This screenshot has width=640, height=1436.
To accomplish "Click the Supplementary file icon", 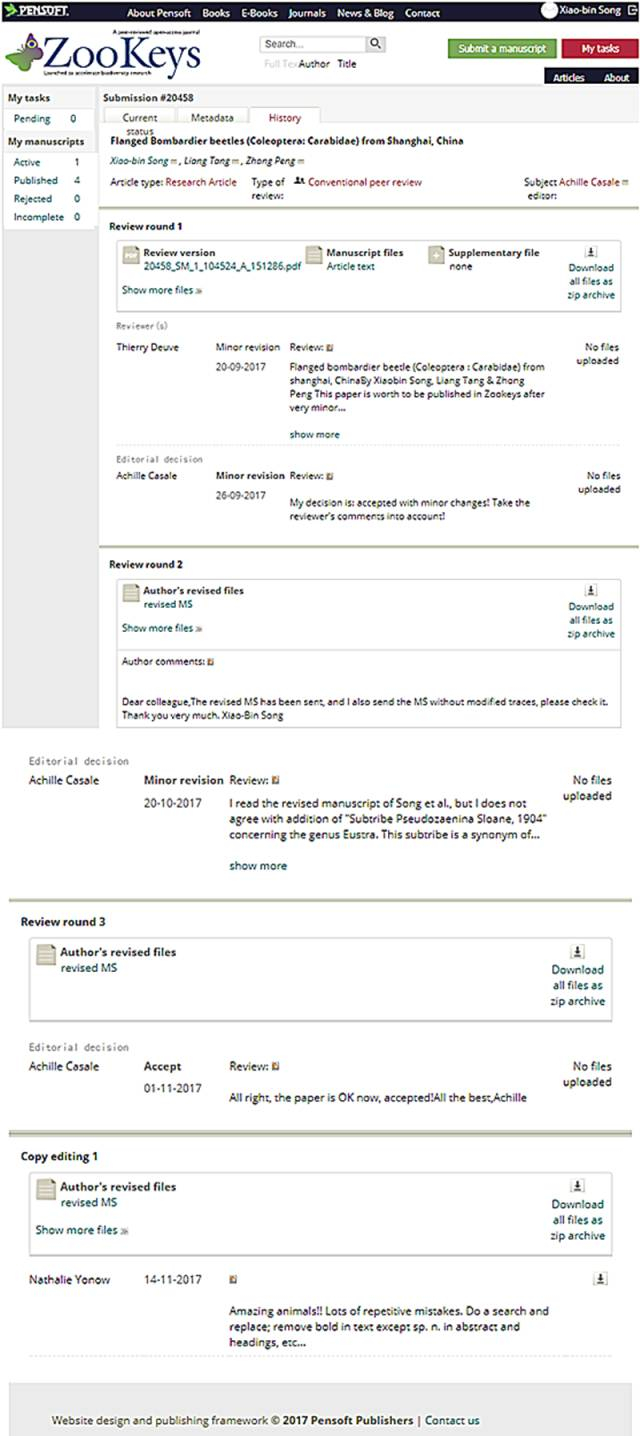I will 436,256.
